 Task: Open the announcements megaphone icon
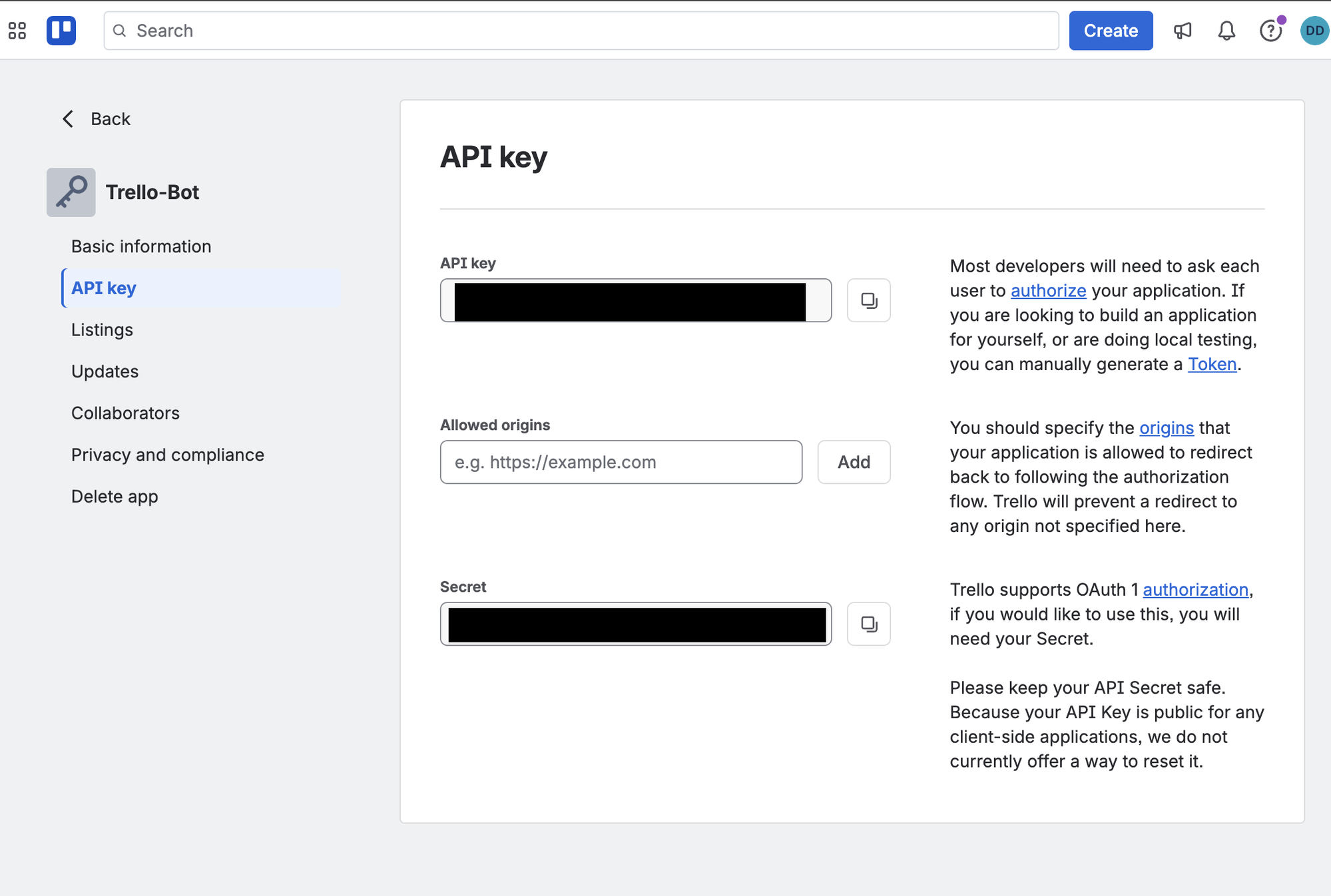point(1183,31)
